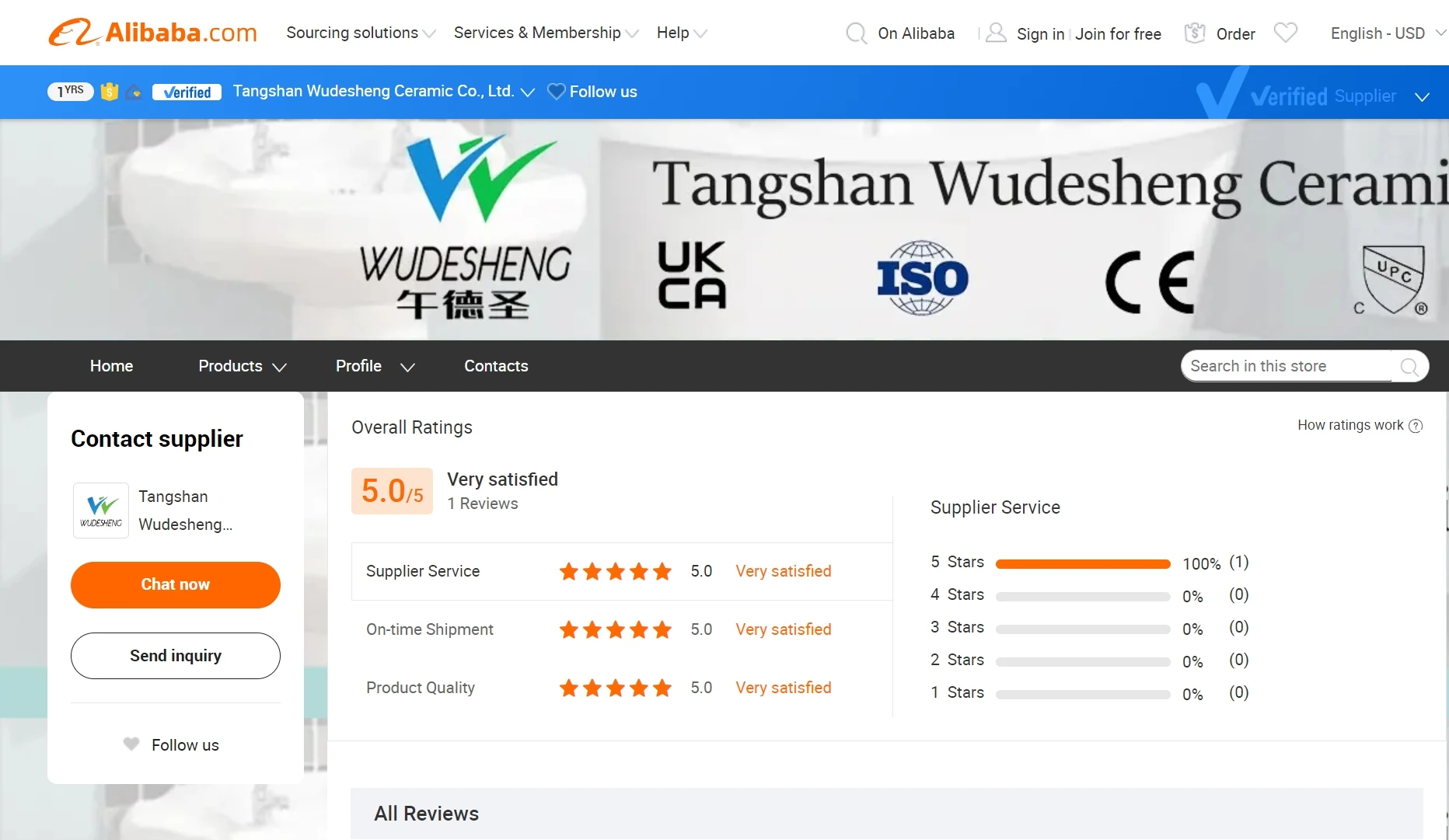Viewport: 1449px width, 840px height.
Task: Open the Order clipboard icon
Action: click(1195, 33)
